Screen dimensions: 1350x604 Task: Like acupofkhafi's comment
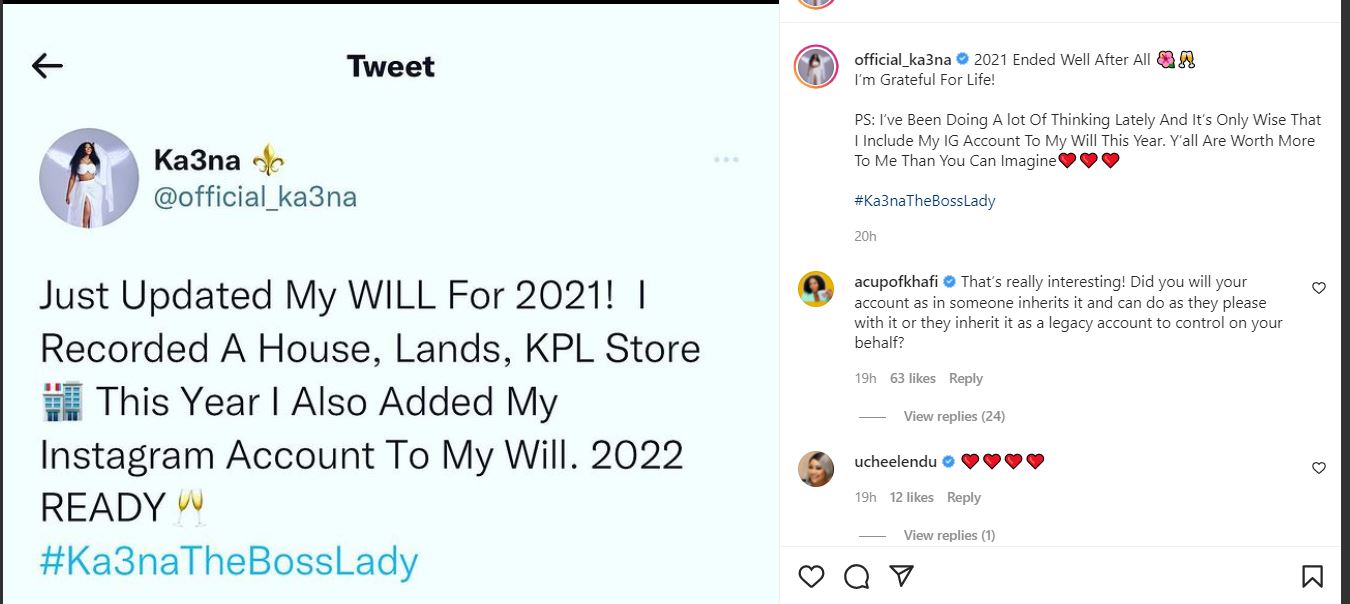click(1318, 288)
